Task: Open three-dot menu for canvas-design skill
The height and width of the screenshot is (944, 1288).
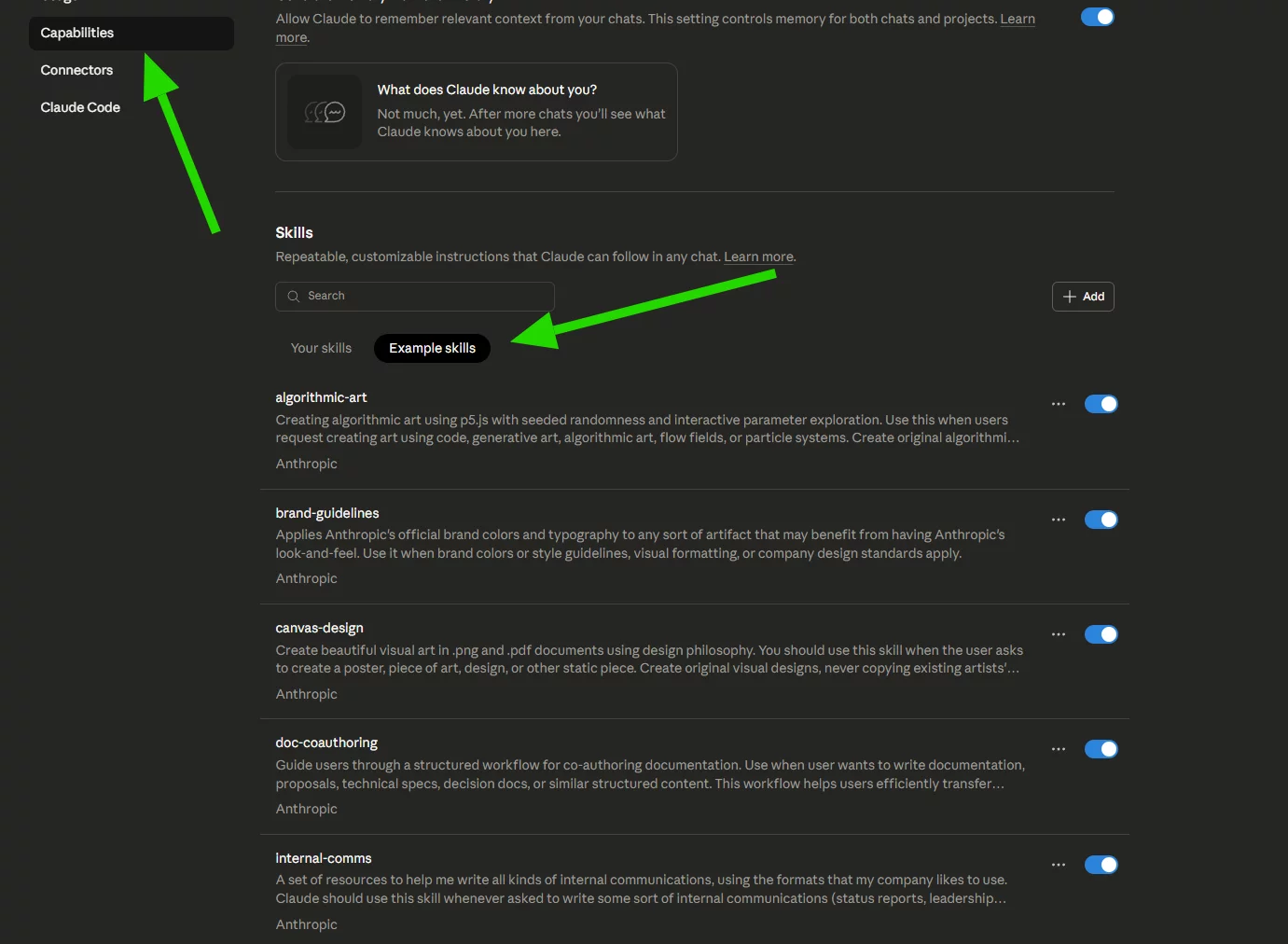Action: [1058, 634]
